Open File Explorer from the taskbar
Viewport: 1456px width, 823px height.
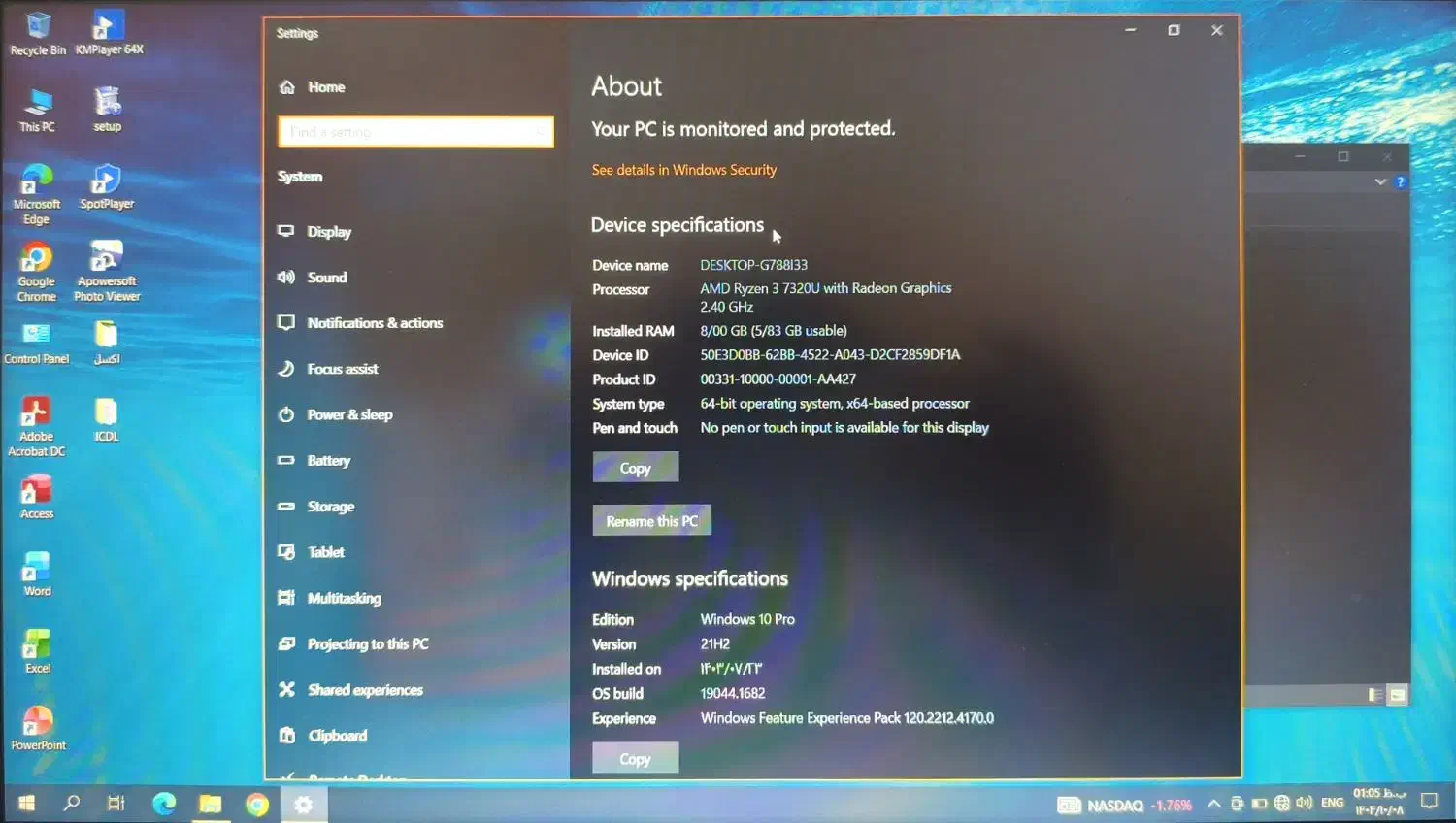pos(211,804)
